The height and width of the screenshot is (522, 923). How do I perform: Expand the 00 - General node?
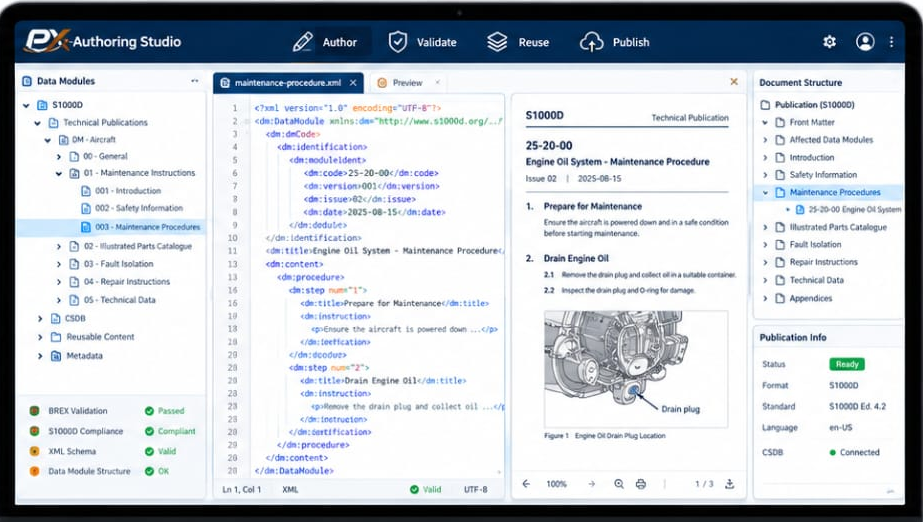pos(58,157)
